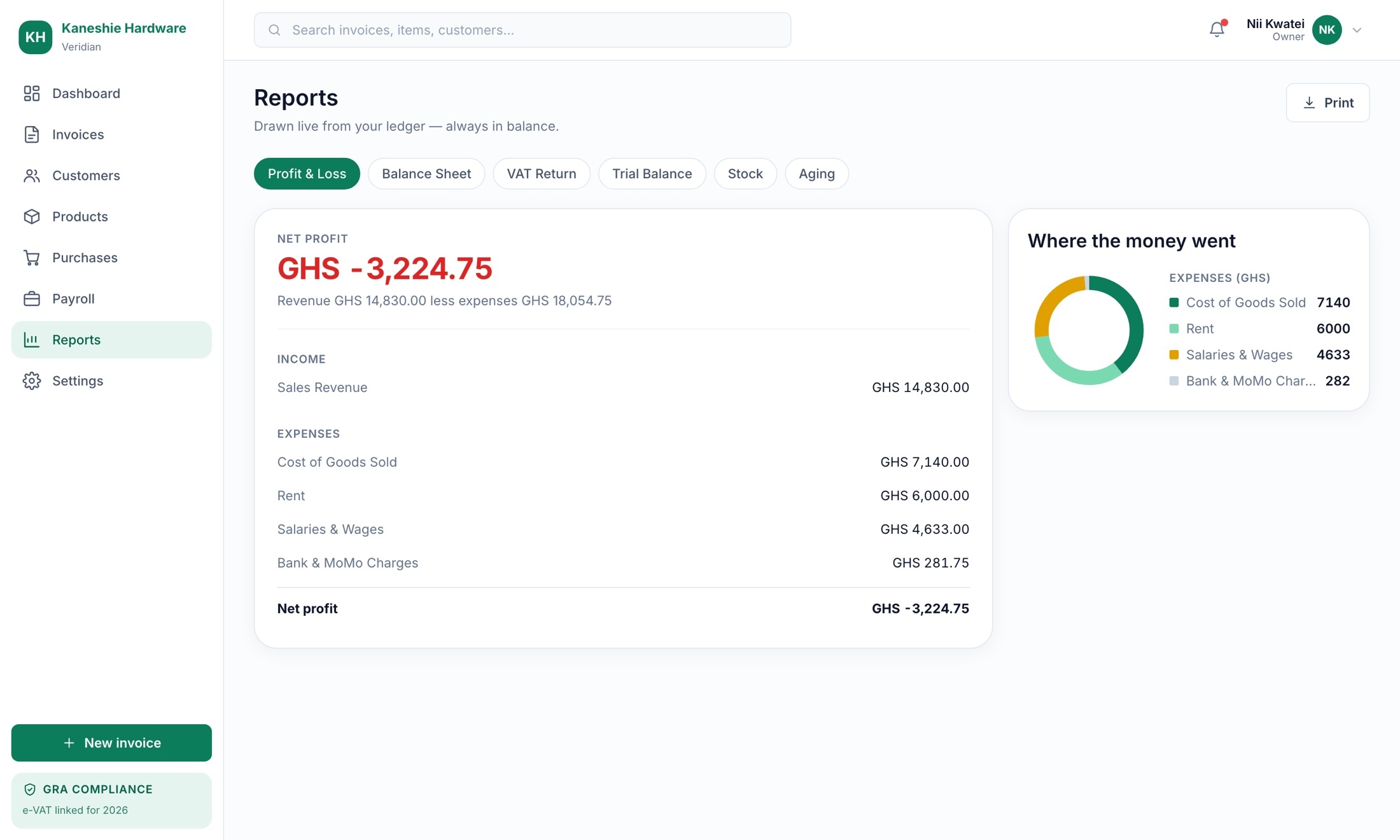Viewport: 1400px width, 840px height.
Task: Click the Bank & MoMo Charges row label
Action: 347,563
